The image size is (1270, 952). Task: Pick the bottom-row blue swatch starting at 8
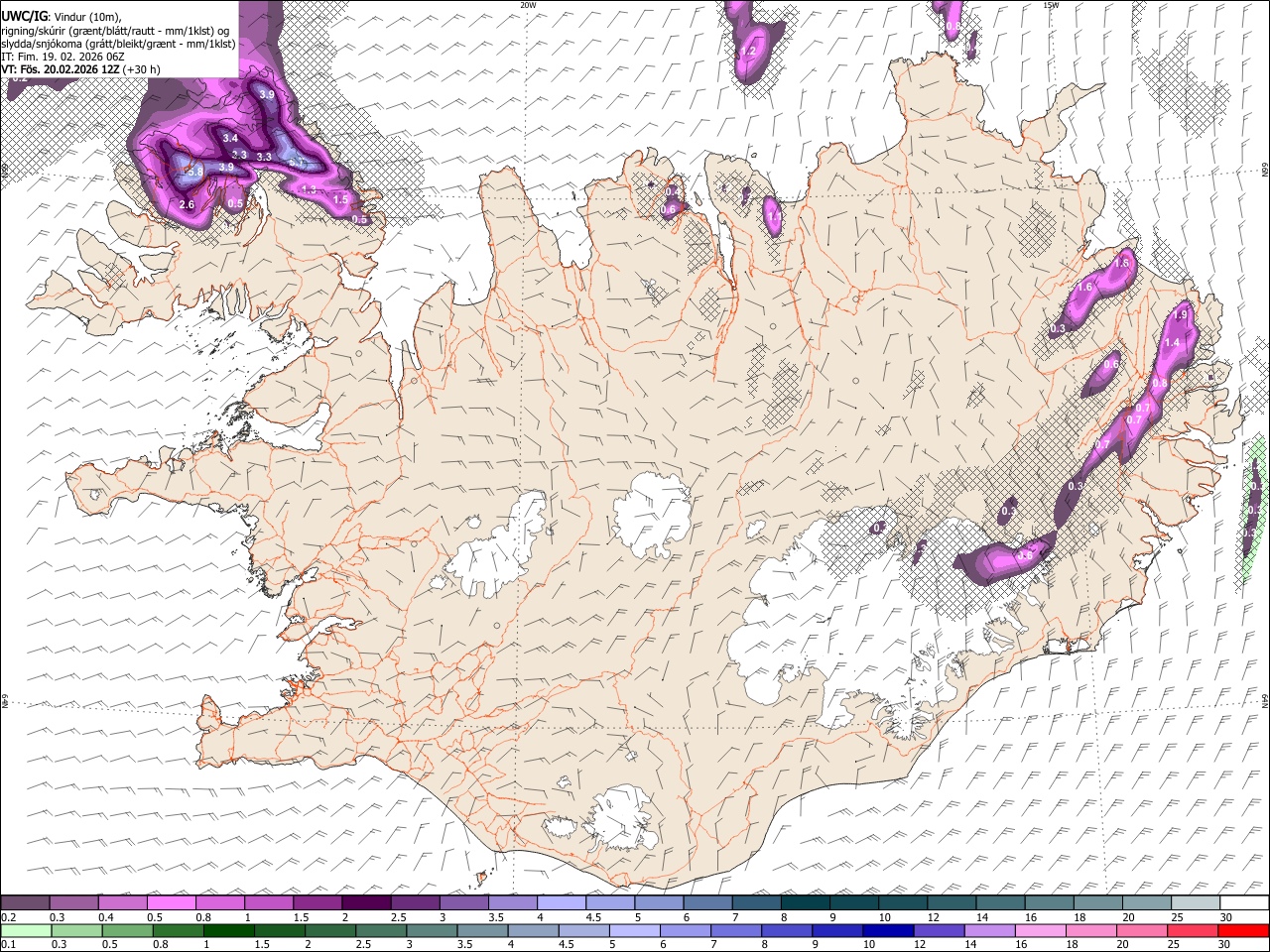click(x=786, y=930)
